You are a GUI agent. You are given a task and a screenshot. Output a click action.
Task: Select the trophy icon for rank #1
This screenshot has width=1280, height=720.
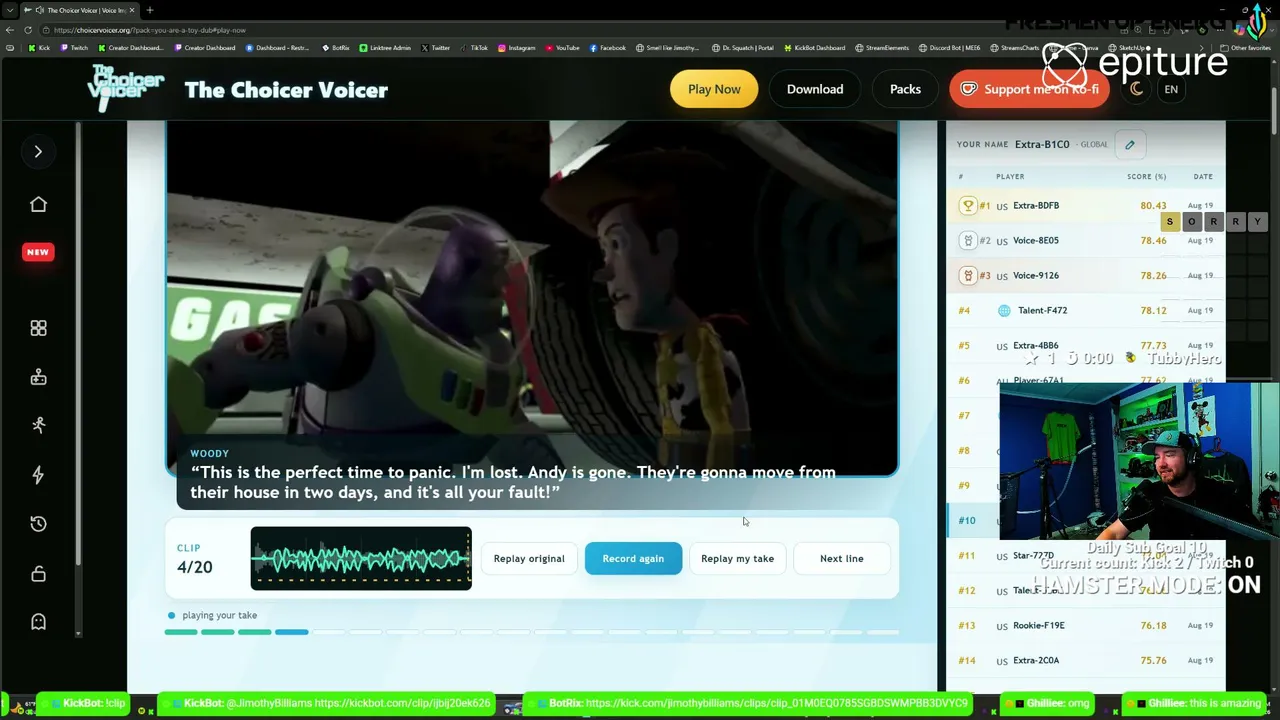coord(968,205)
